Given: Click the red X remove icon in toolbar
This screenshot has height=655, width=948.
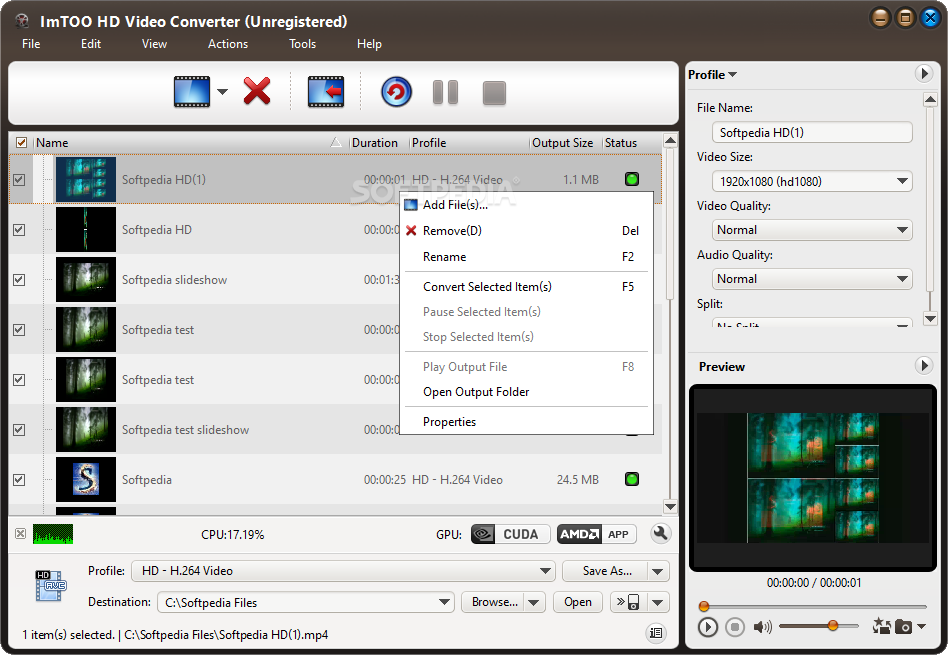Looking at the screenshot, I should (257, 91).
